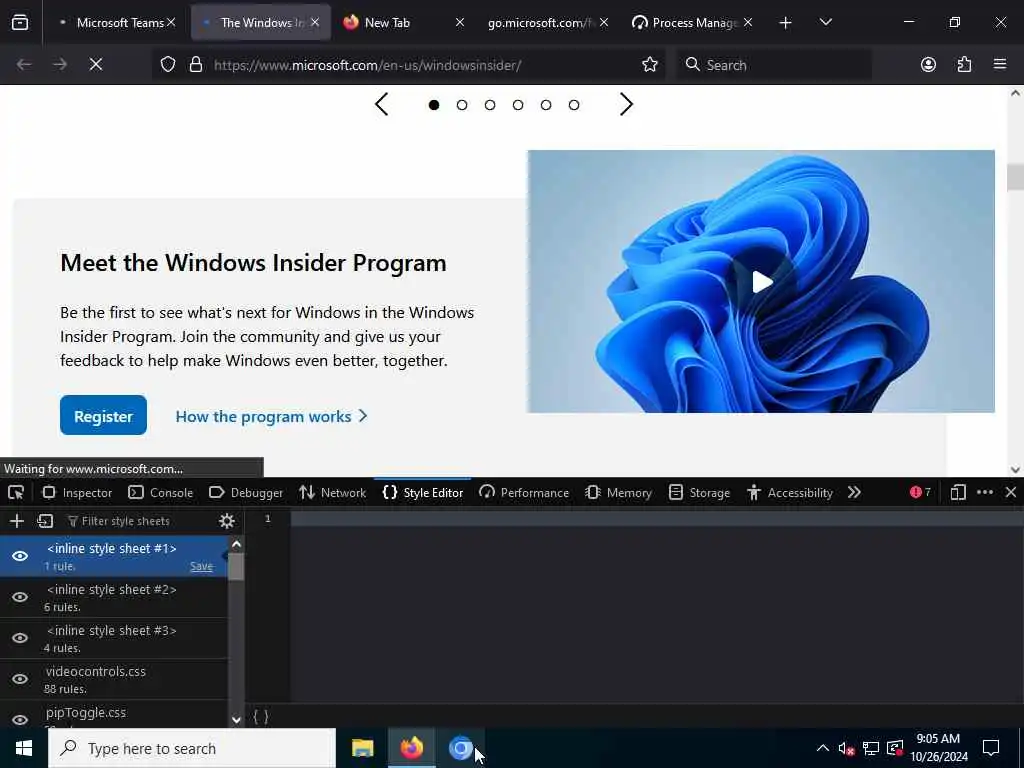This screenshot has height=768, width=1024.
Task: List all tabs dropdown arrow
Action: coord(825,23)
